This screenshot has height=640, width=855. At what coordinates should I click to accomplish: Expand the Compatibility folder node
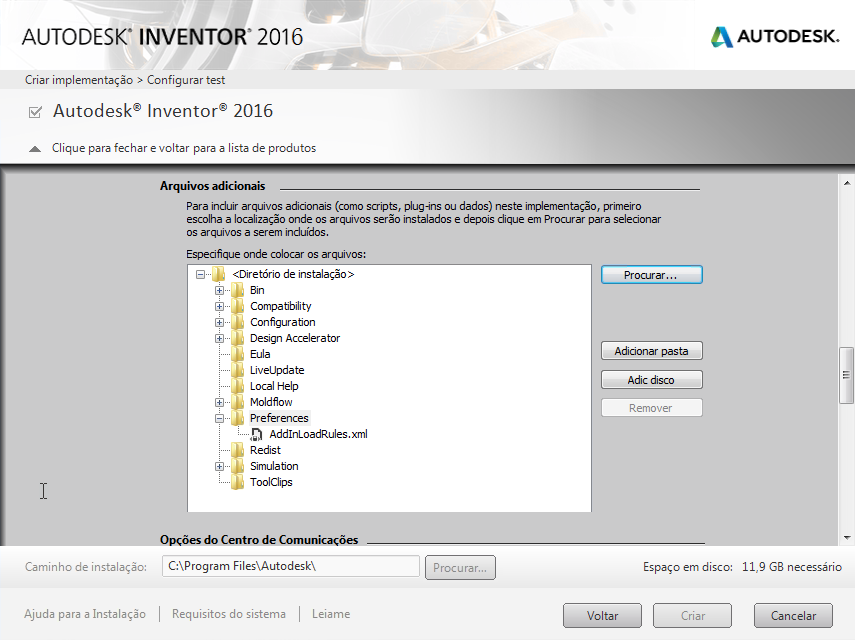pyautogui.click(x=219, y=306)
